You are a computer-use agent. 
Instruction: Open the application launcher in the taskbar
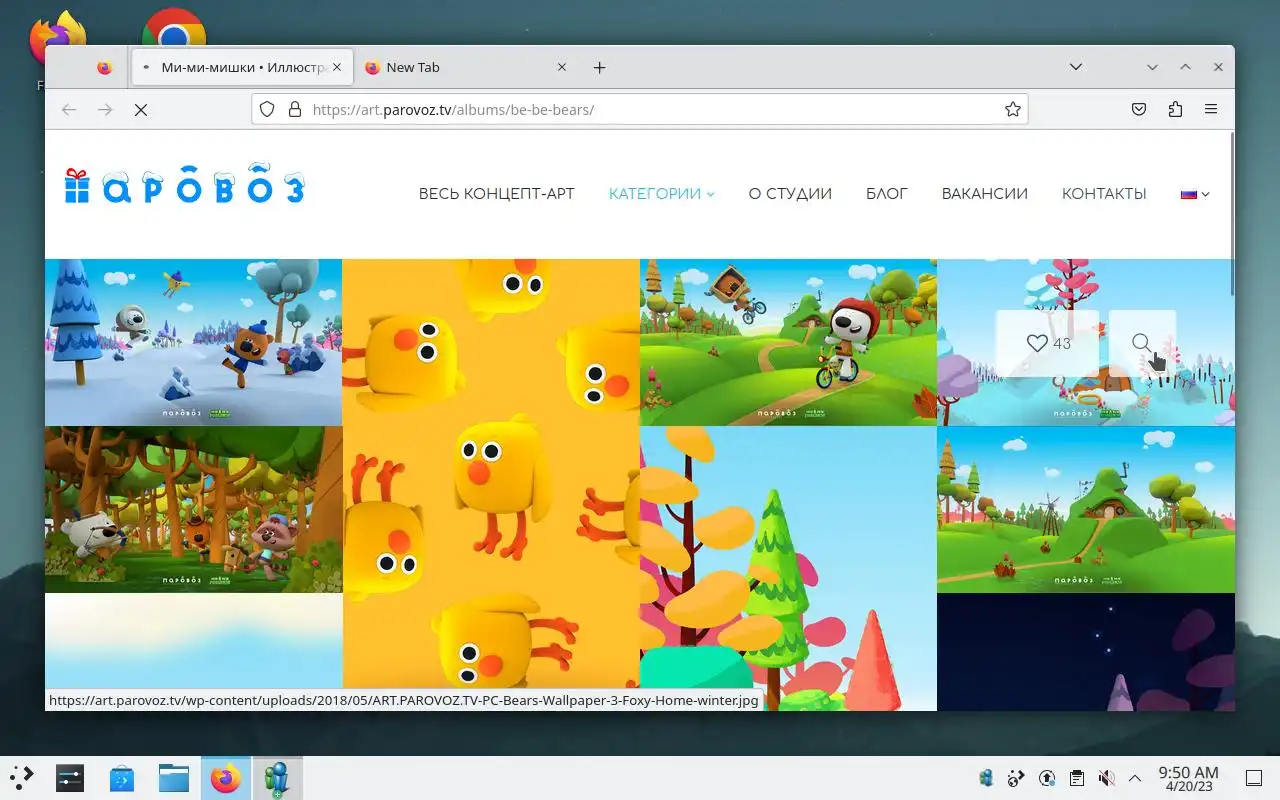[x=22, y=777]
